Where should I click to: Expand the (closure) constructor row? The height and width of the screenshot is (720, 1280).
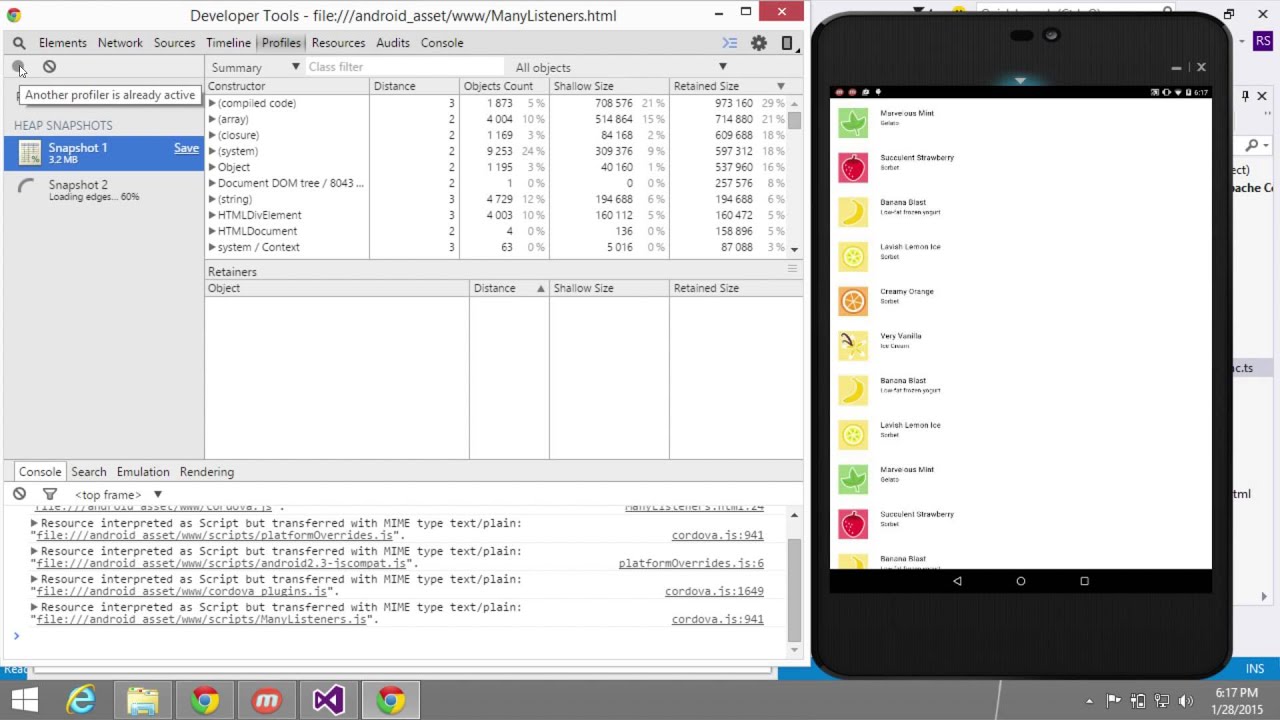pyautogui.click(x=212, y=135)
